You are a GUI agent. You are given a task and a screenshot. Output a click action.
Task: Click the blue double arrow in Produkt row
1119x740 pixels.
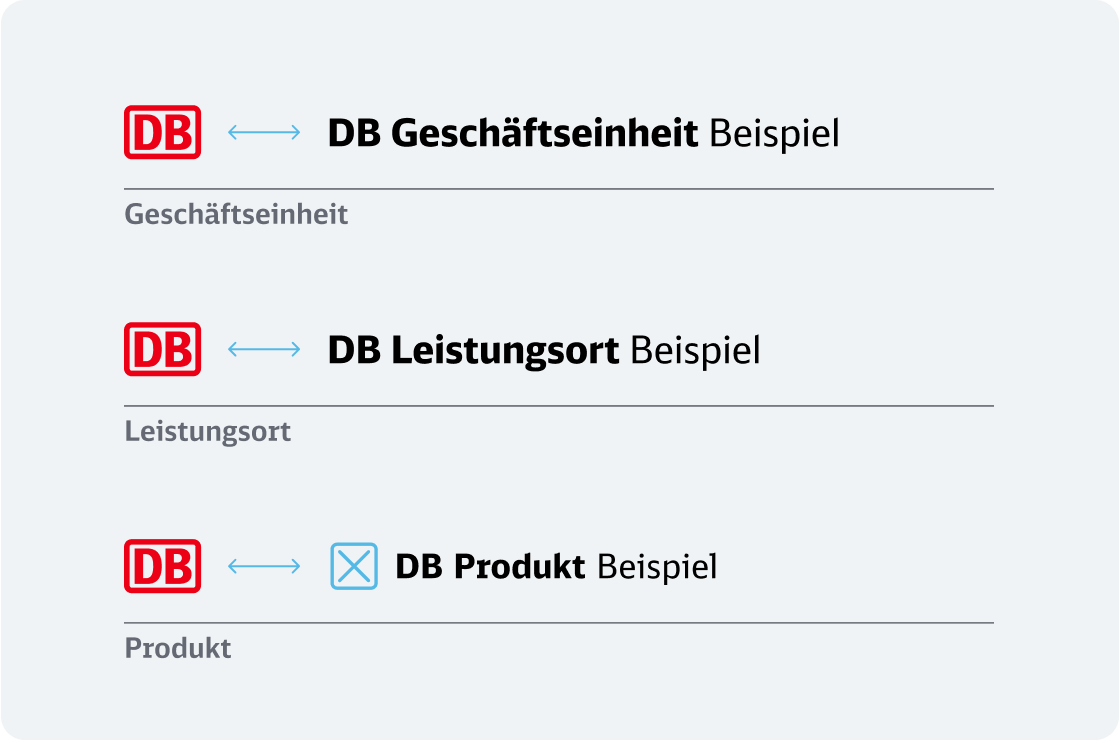click(264, 566)
